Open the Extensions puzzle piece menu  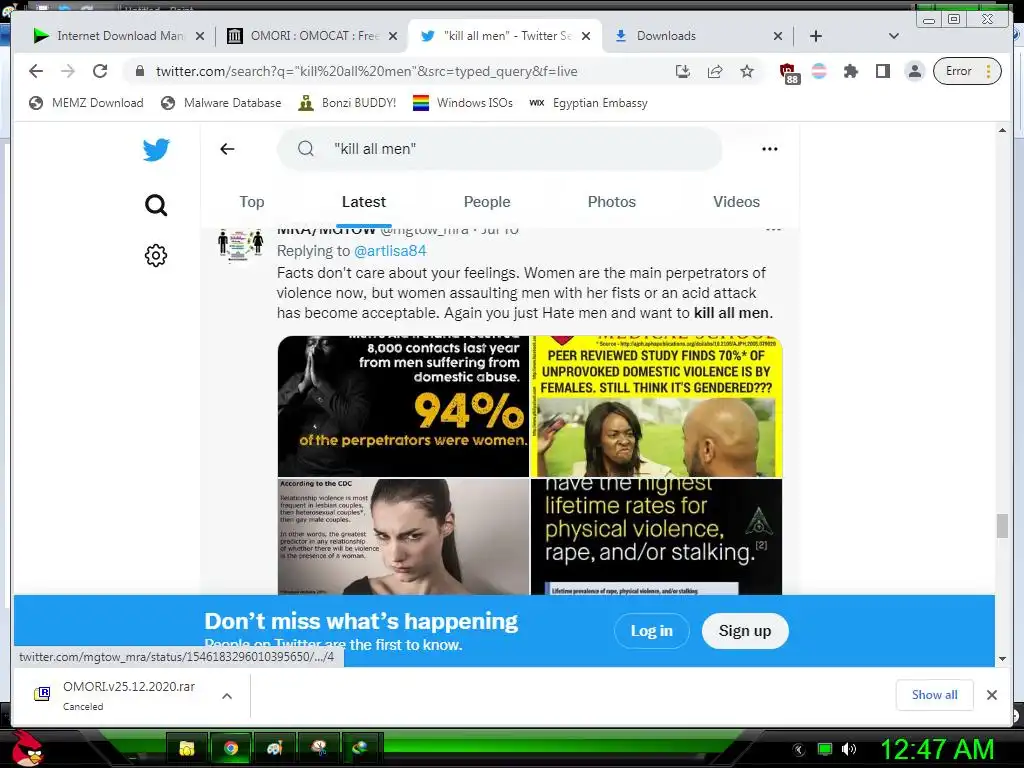850,71
